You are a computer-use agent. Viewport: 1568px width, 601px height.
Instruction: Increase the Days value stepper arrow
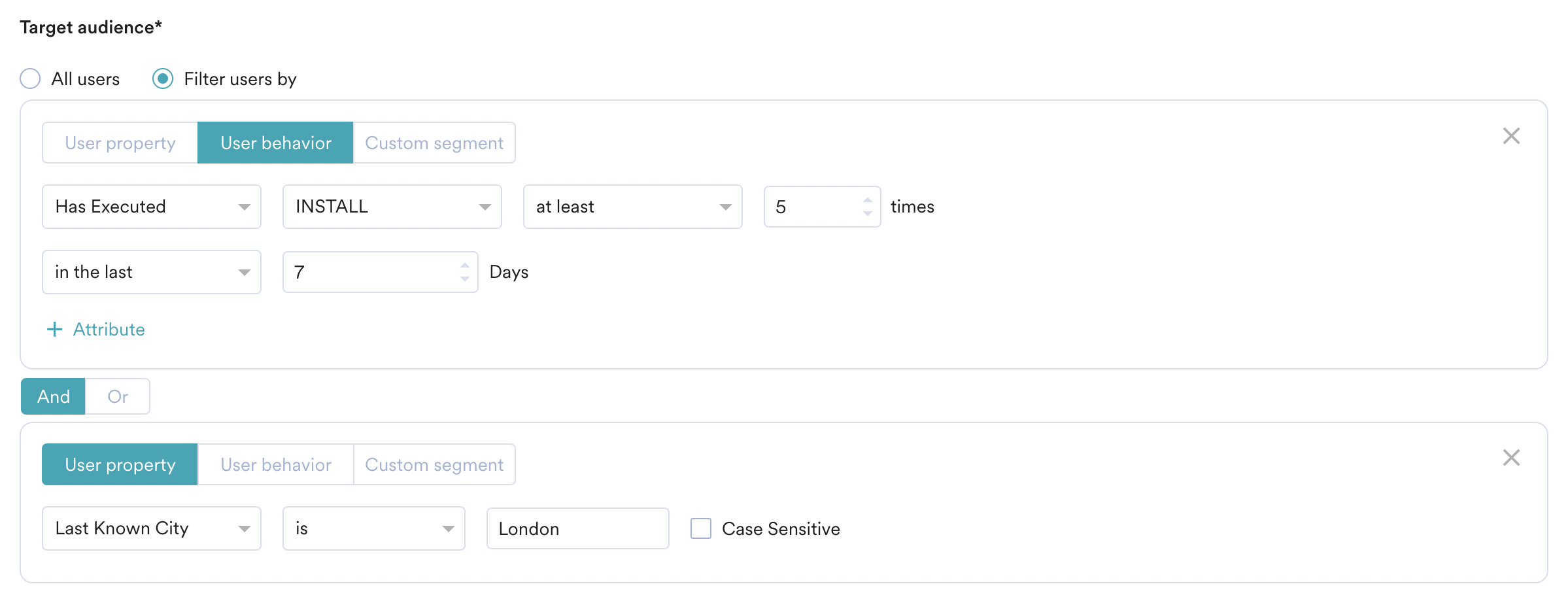[x=465, y=266]
